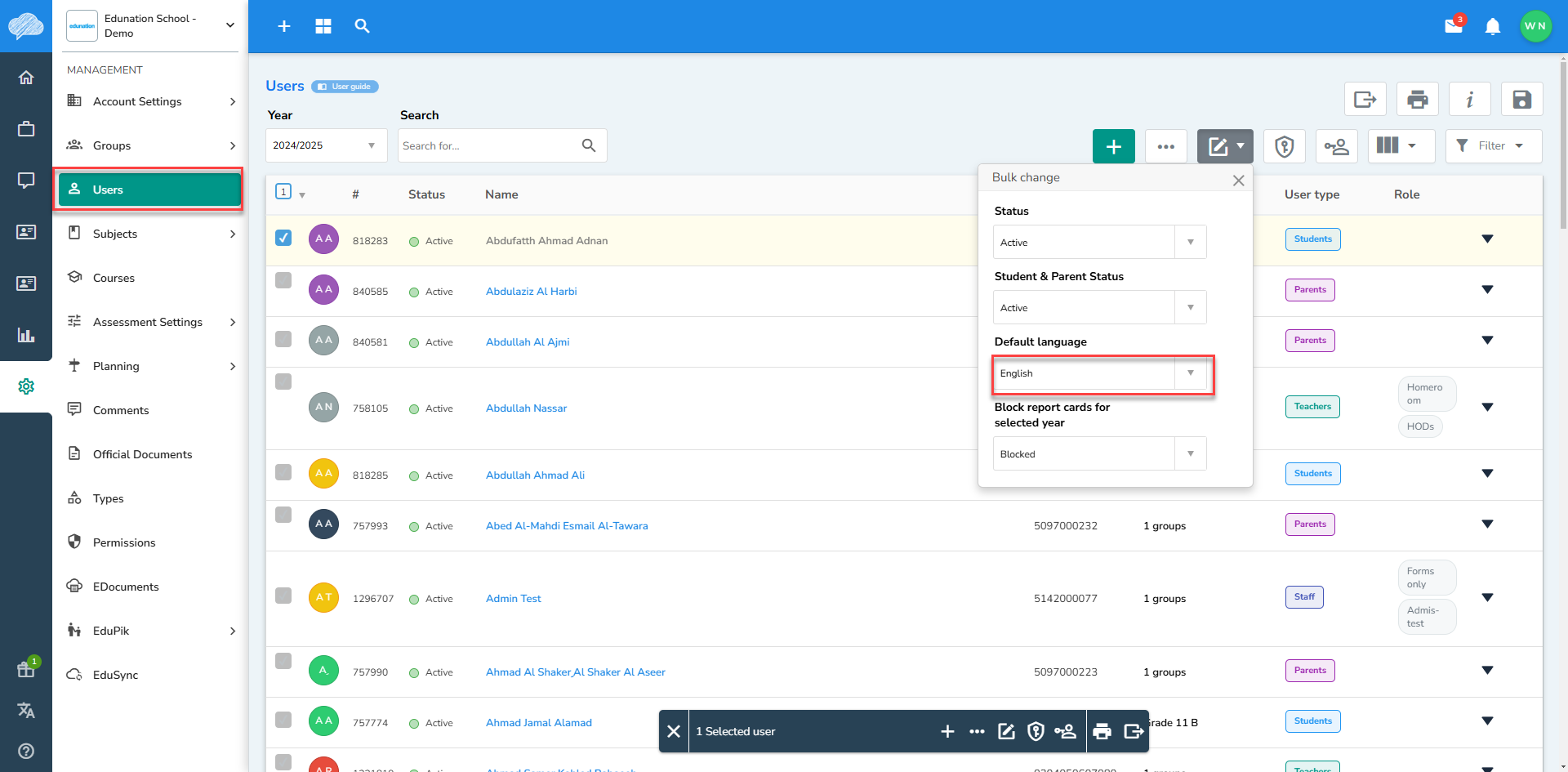1568x772 pixels.
Task: Check the Abdullah Al Ajmi row checkbox
Action: [x=283, y=339]
